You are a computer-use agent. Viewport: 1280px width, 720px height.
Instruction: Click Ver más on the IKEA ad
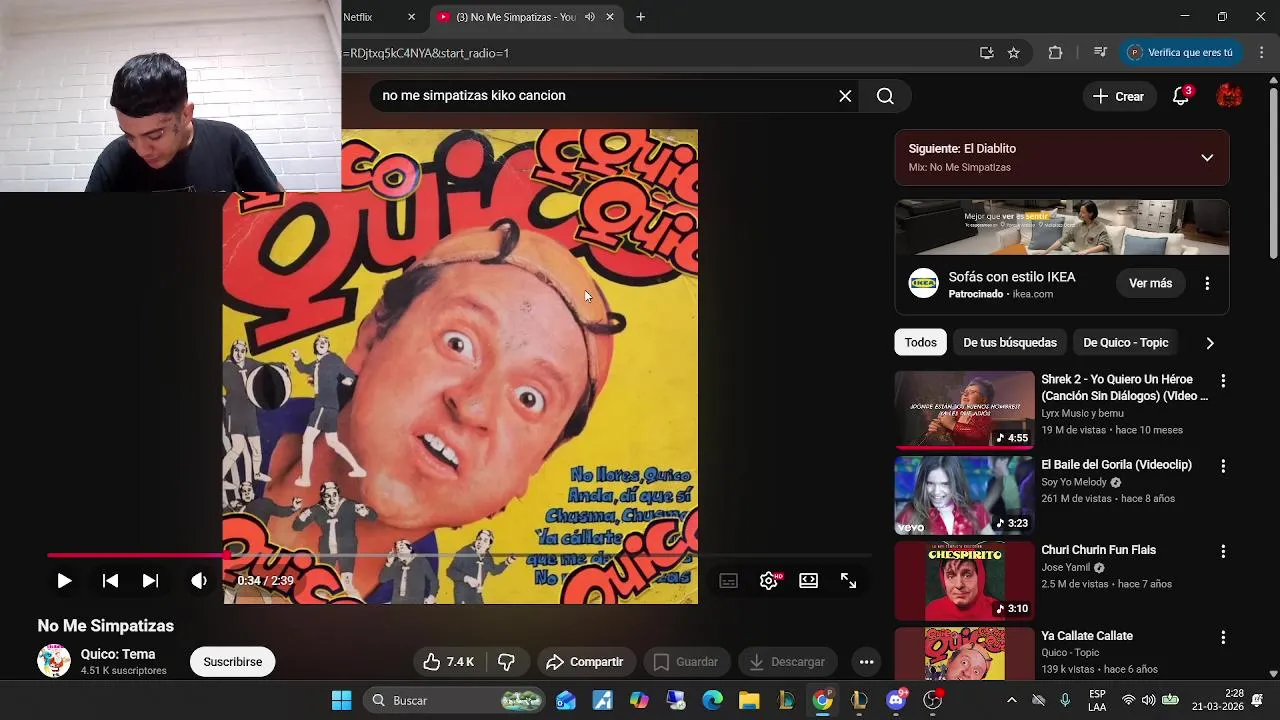pyautogui.click(x=1150, y=283)
